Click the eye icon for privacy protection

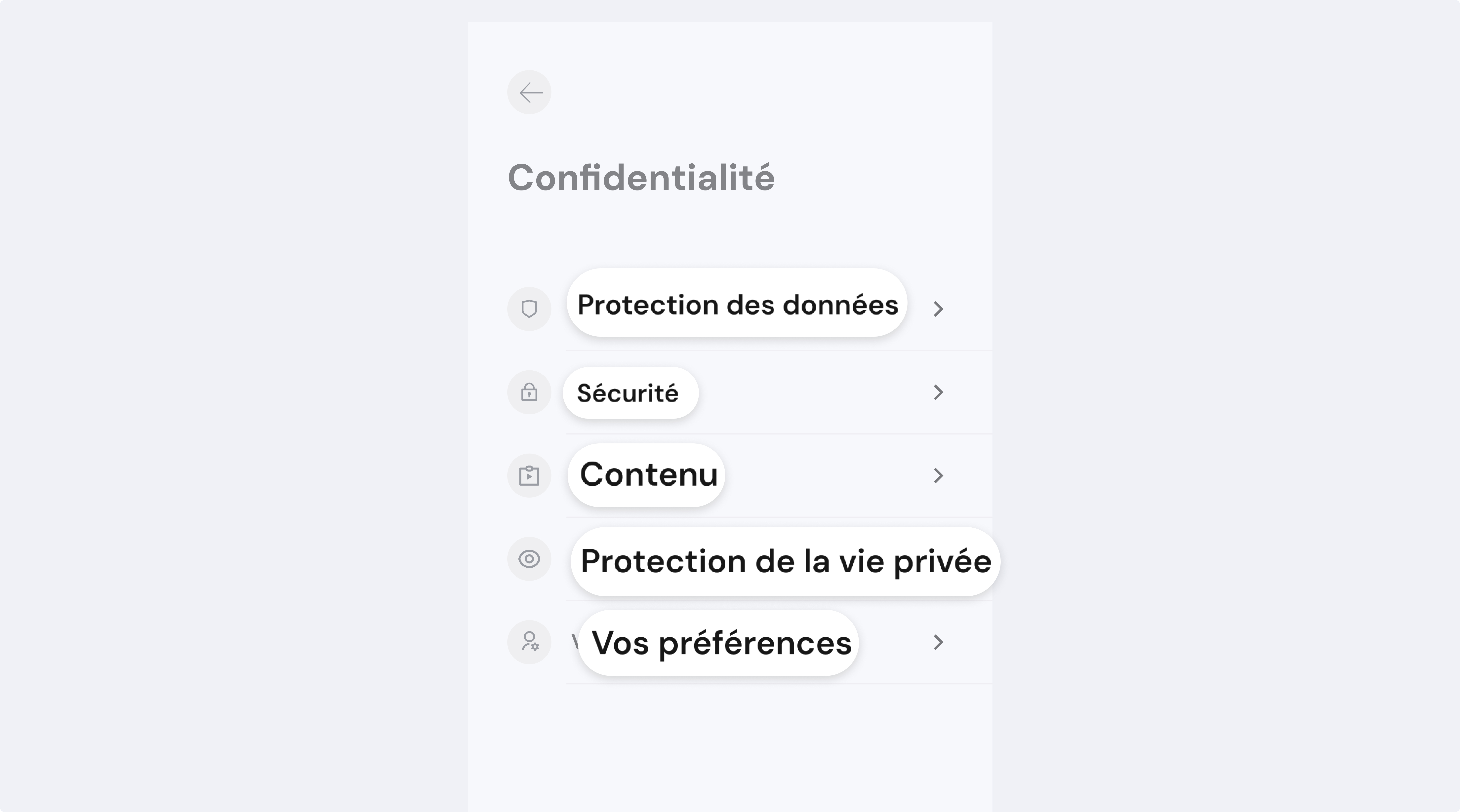(x=529, y=559)
